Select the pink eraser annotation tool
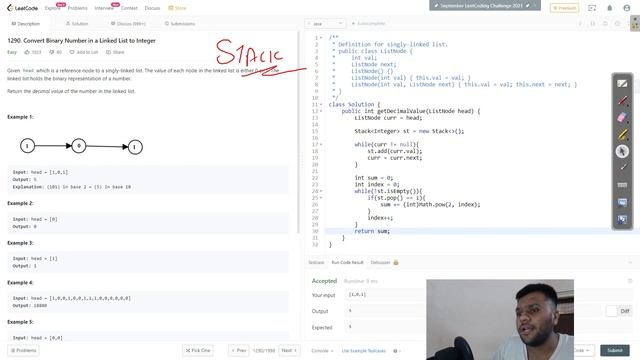The width and height of the screenshot is (640, 360). [622, 118]
